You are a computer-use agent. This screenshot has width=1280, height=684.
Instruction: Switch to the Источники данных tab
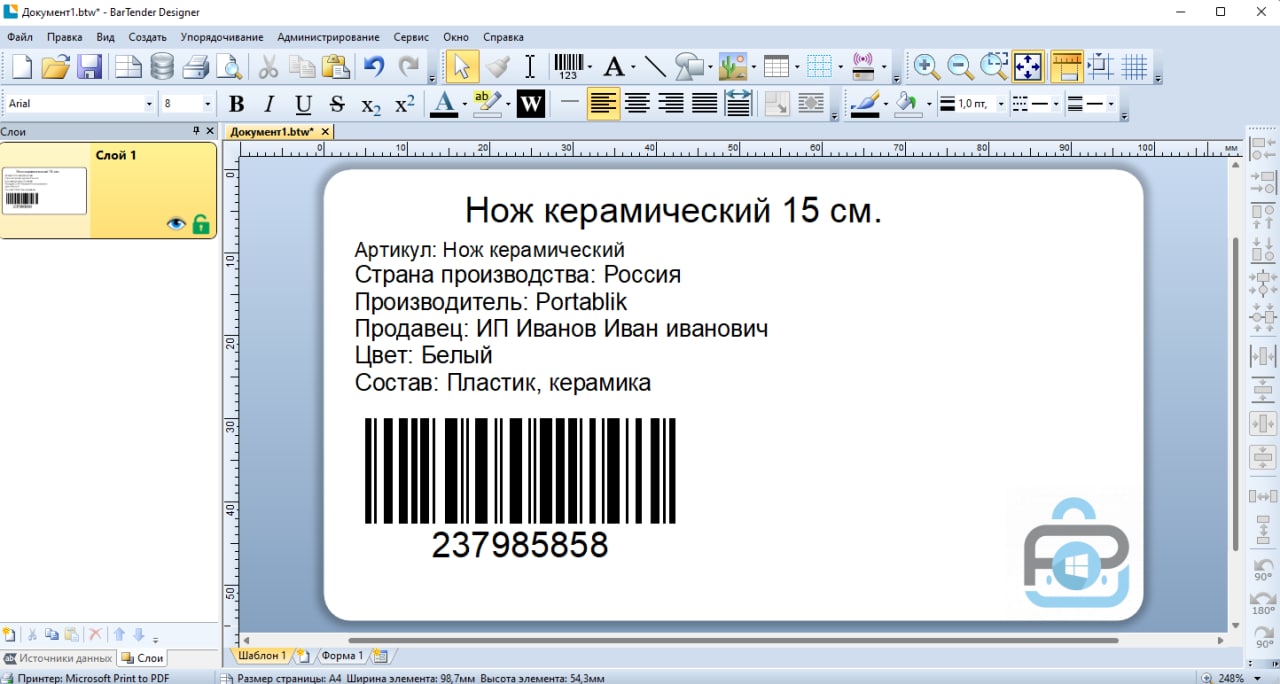click(x=58, y=658)
